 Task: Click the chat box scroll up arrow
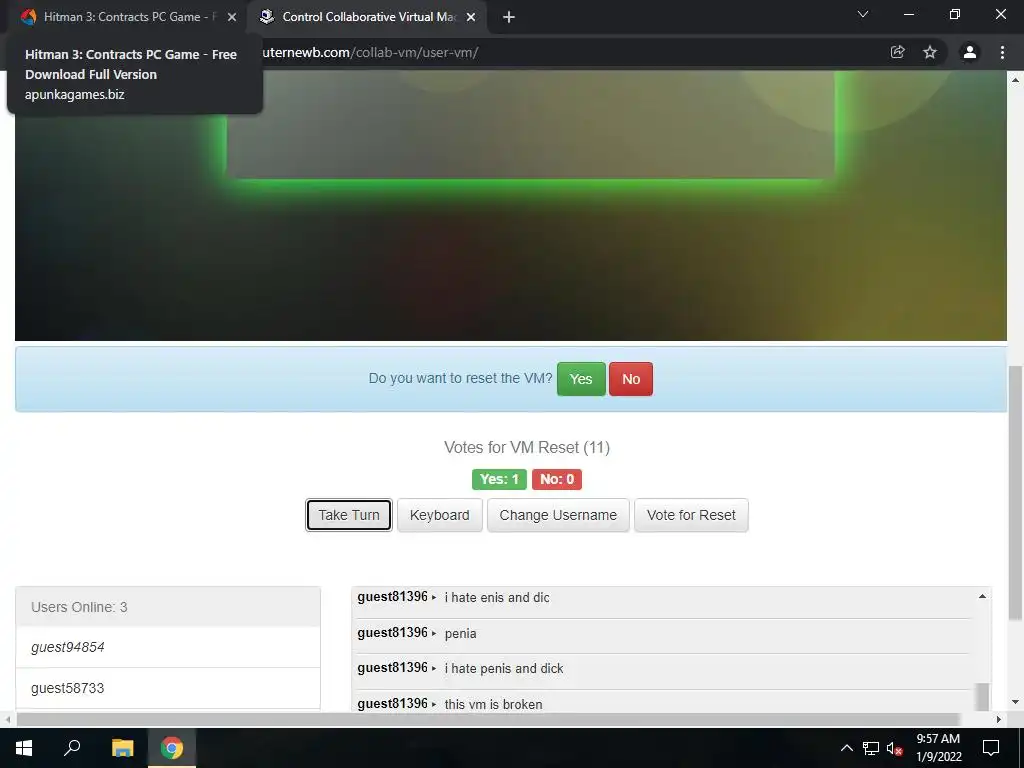click(982, 596)
